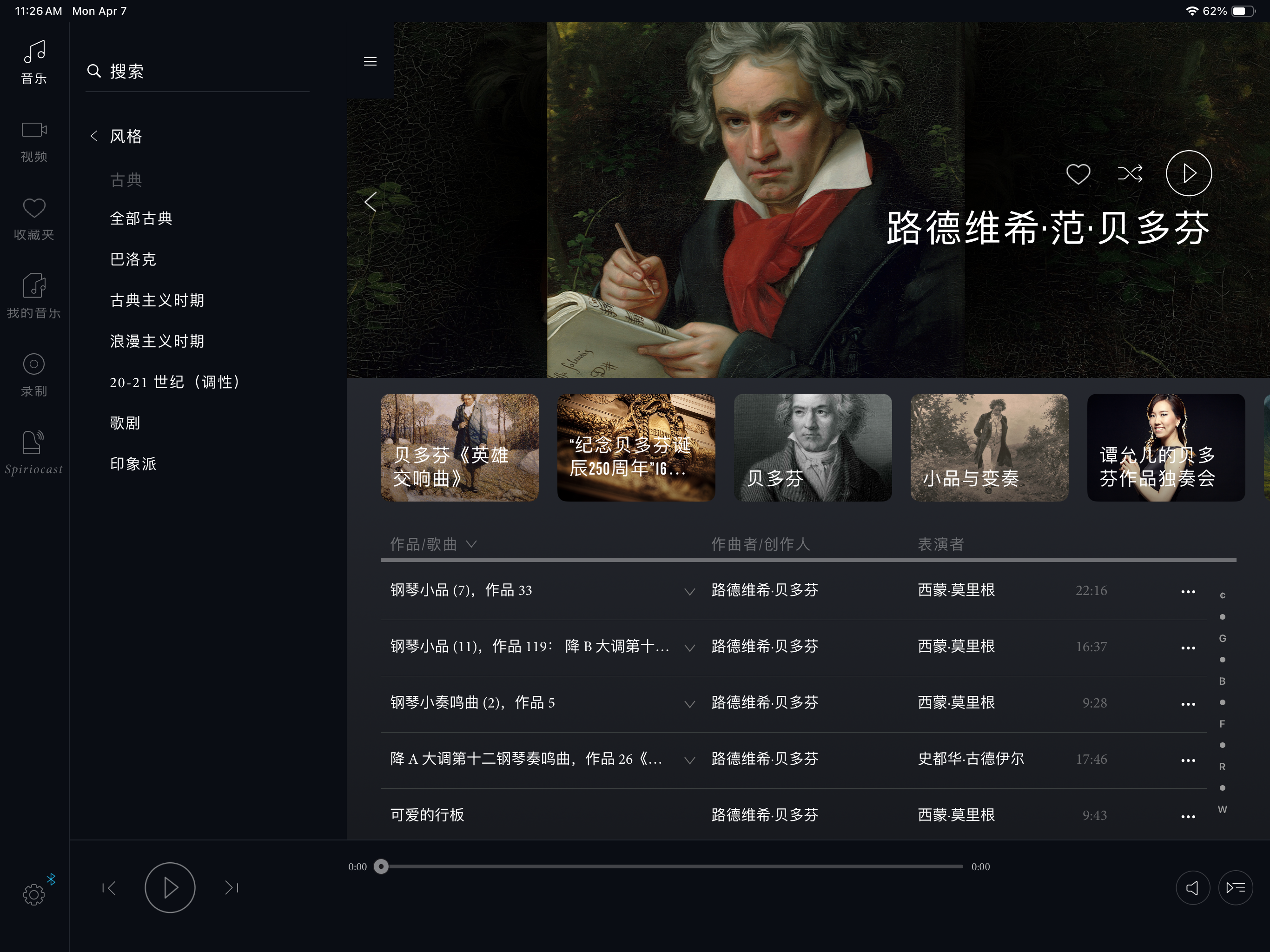Go back via 风格 header
This screenshot has height=952, width=1270.
click(x=117, y=136)
